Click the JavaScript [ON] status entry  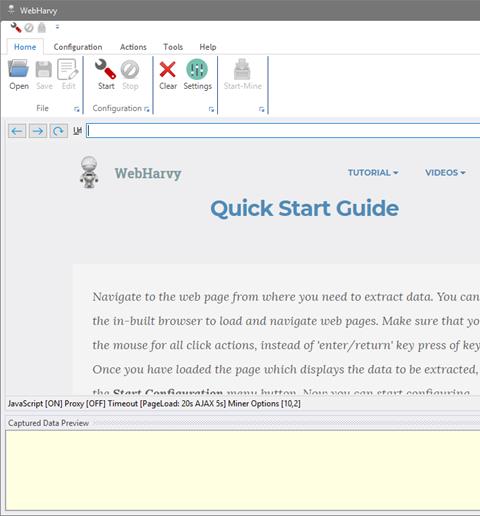(x=35, y=404)
